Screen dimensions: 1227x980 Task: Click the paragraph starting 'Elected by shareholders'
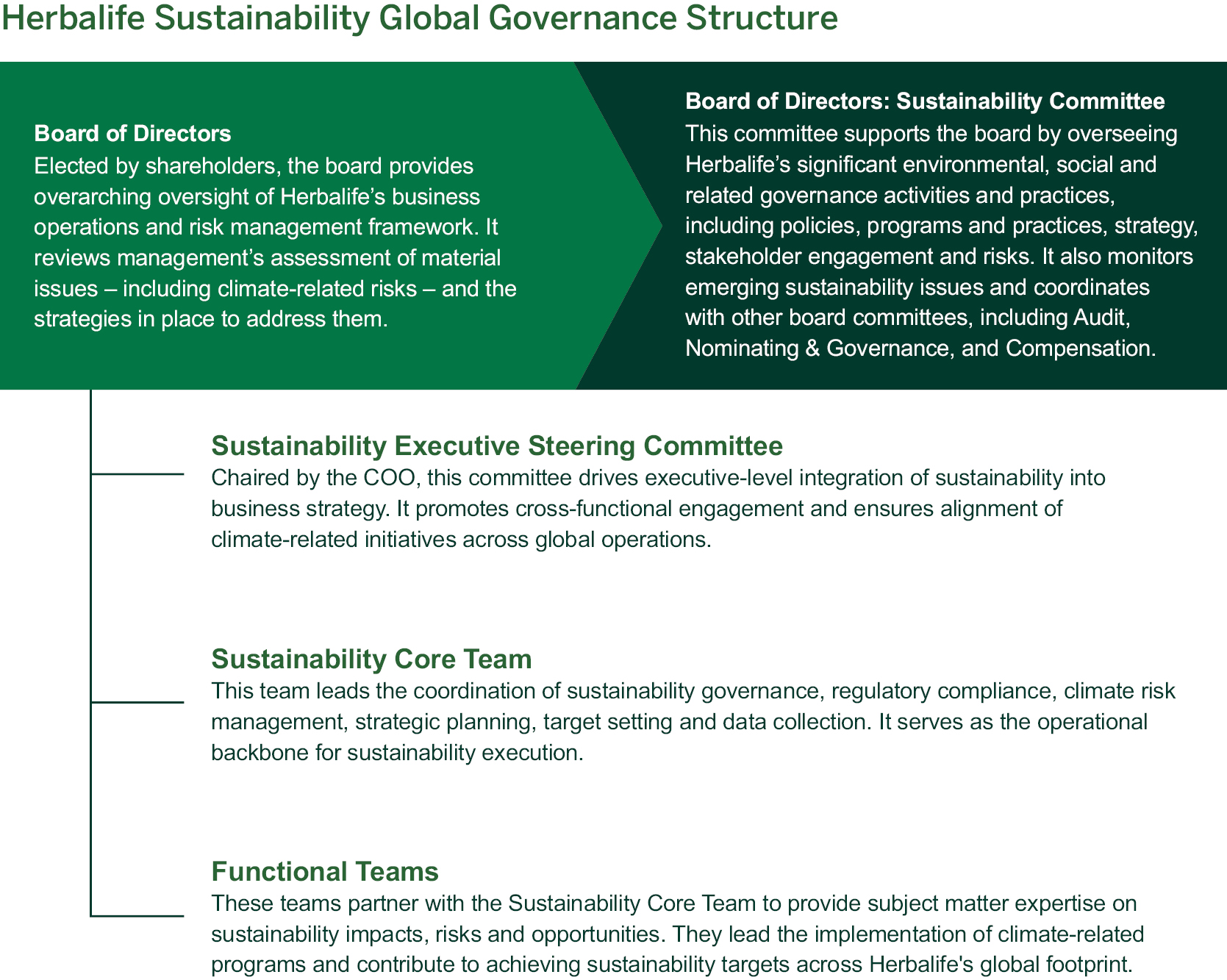pyautogui.click(x=275, y=243)
